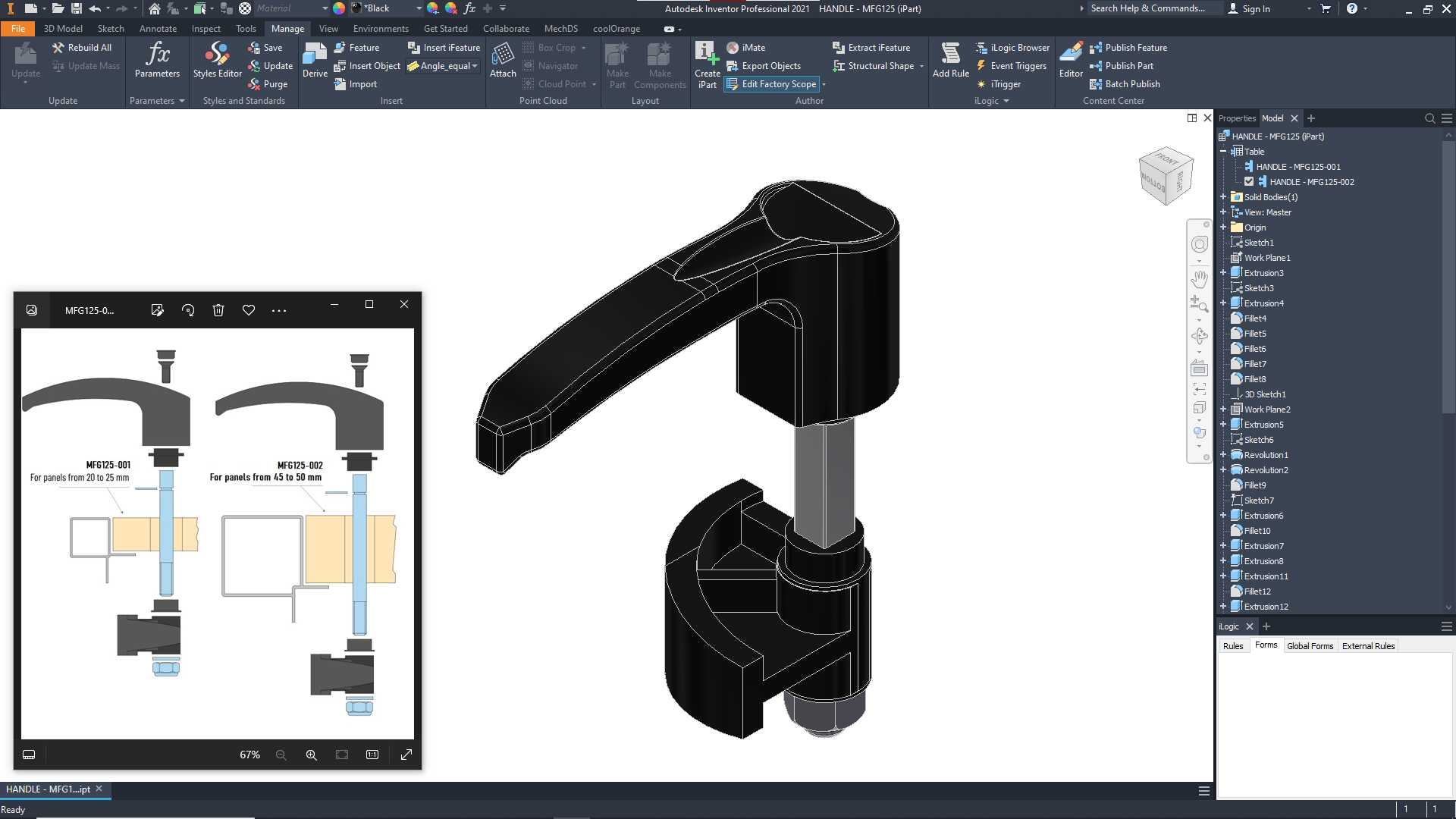Click the ViewCube in the viewport
The image size is (1456, 819).
[x=1166, y=176]
